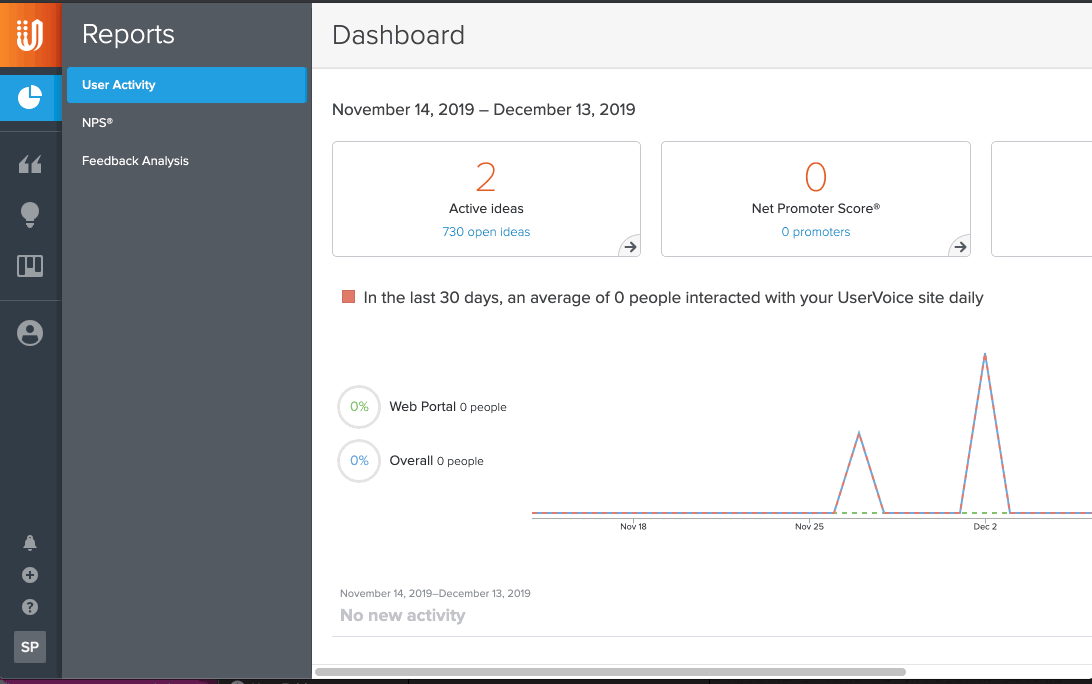Click the Active ideas count 2
The width and height of the screenshot is (1092, 684).
click(x=486, y=177)
